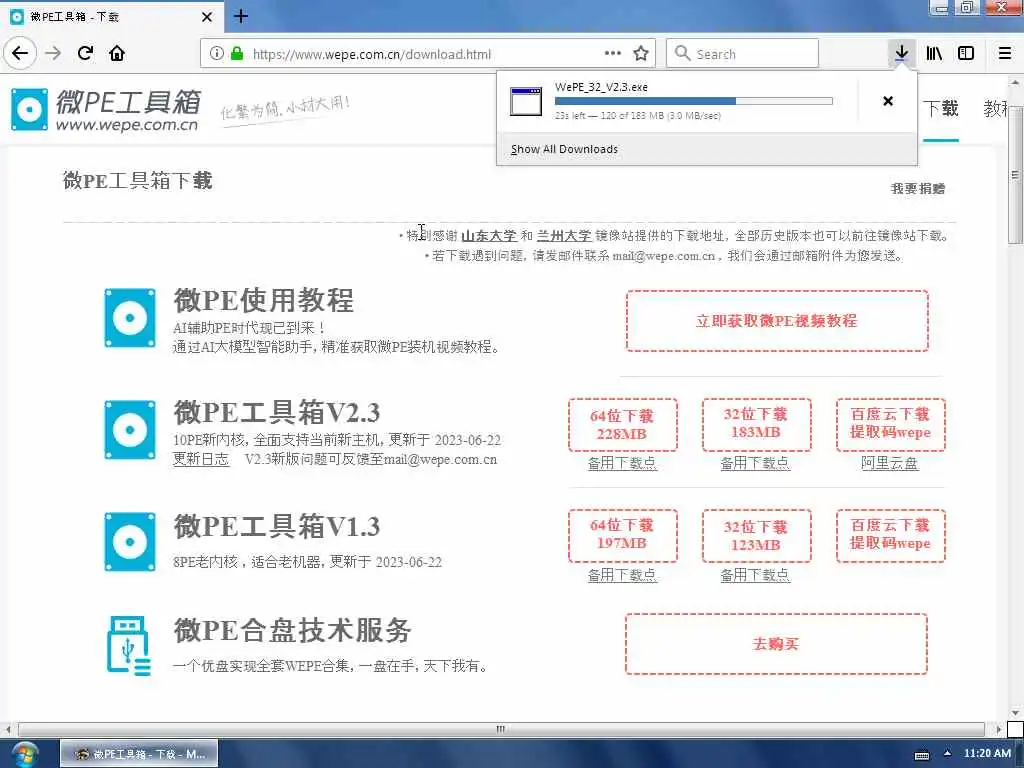Click the download progress bar

[x=694, y=101]
